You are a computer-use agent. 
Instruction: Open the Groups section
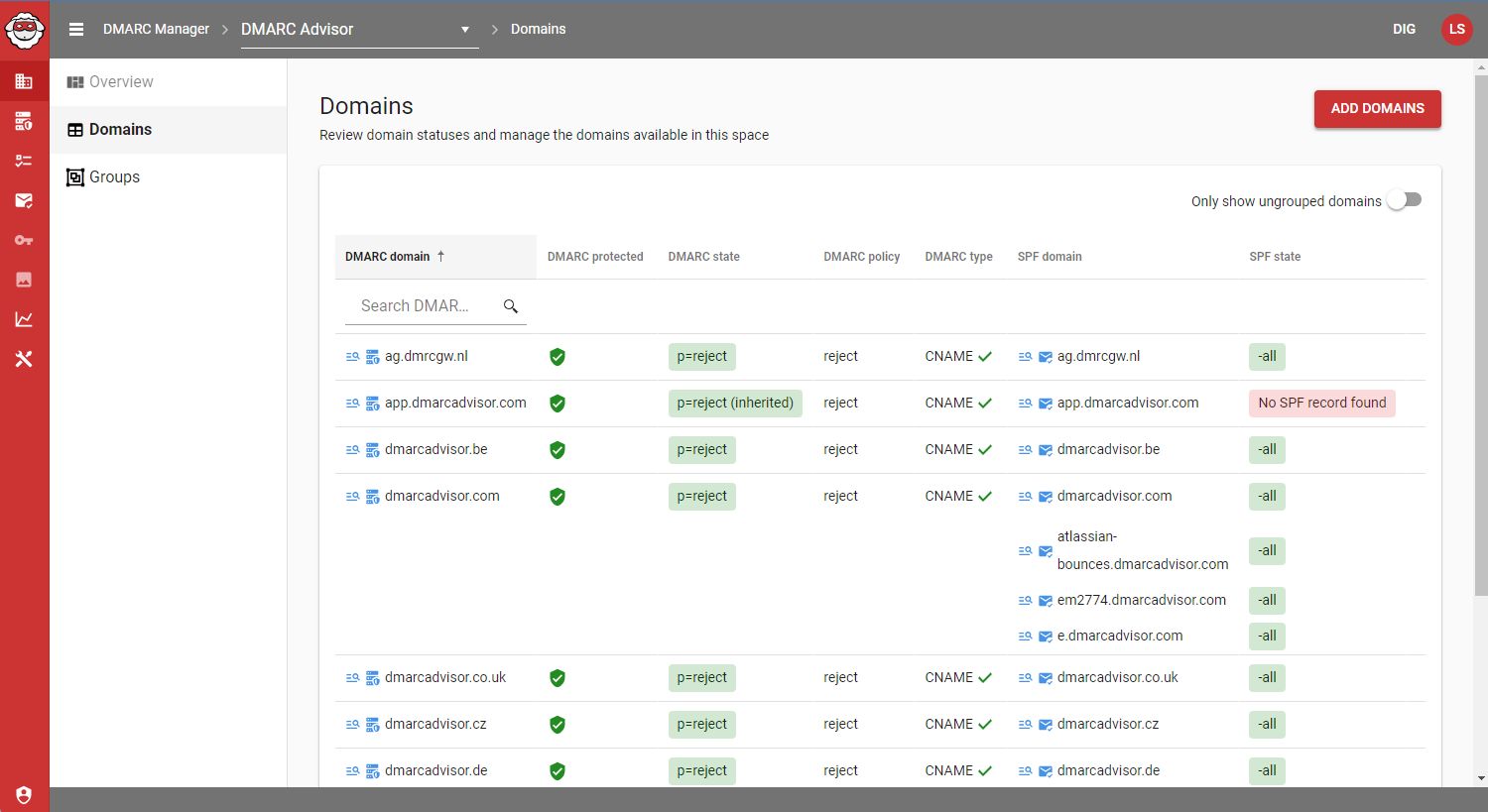pyautogui.click(x=169, y=177)
